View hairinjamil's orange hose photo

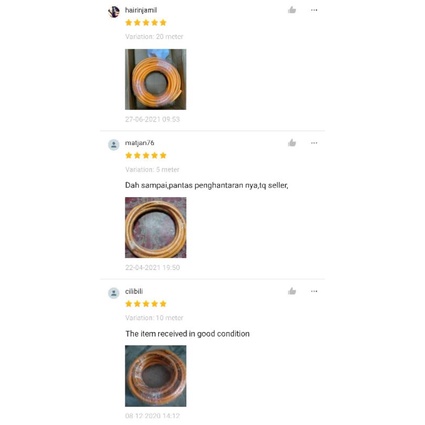click(156, 79)
